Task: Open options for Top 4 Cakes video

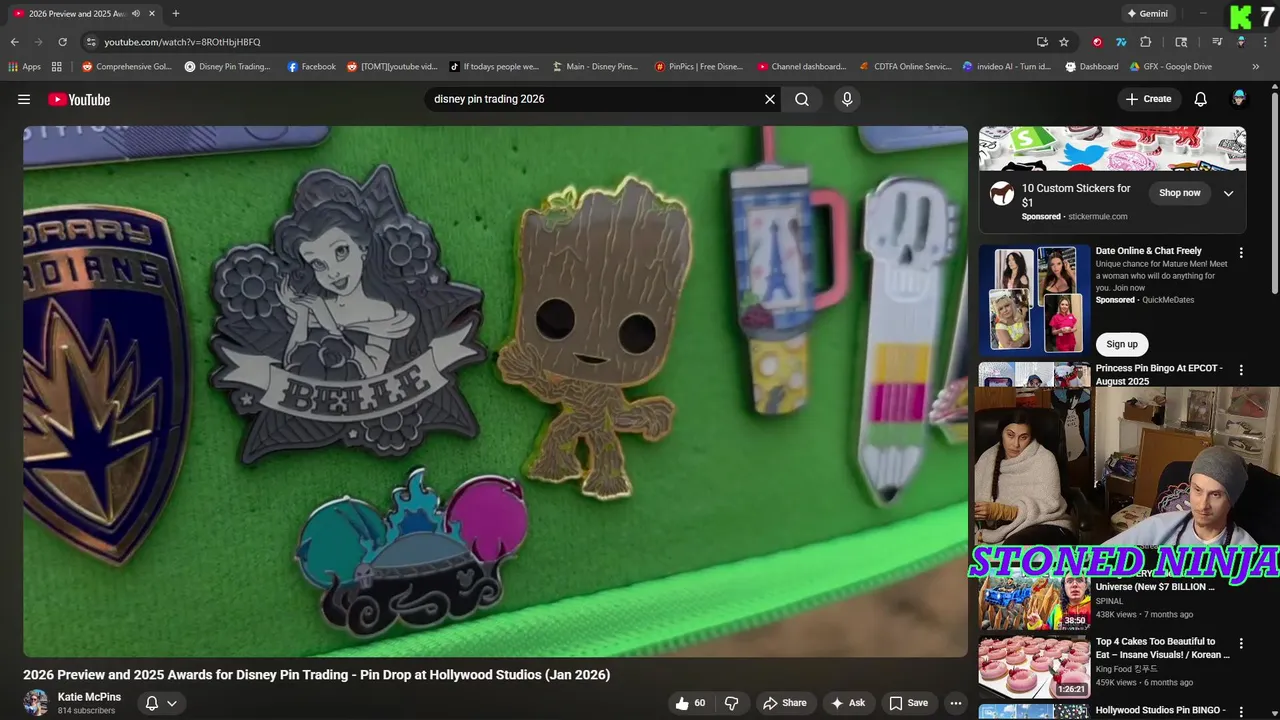Action: (1241, 644)
